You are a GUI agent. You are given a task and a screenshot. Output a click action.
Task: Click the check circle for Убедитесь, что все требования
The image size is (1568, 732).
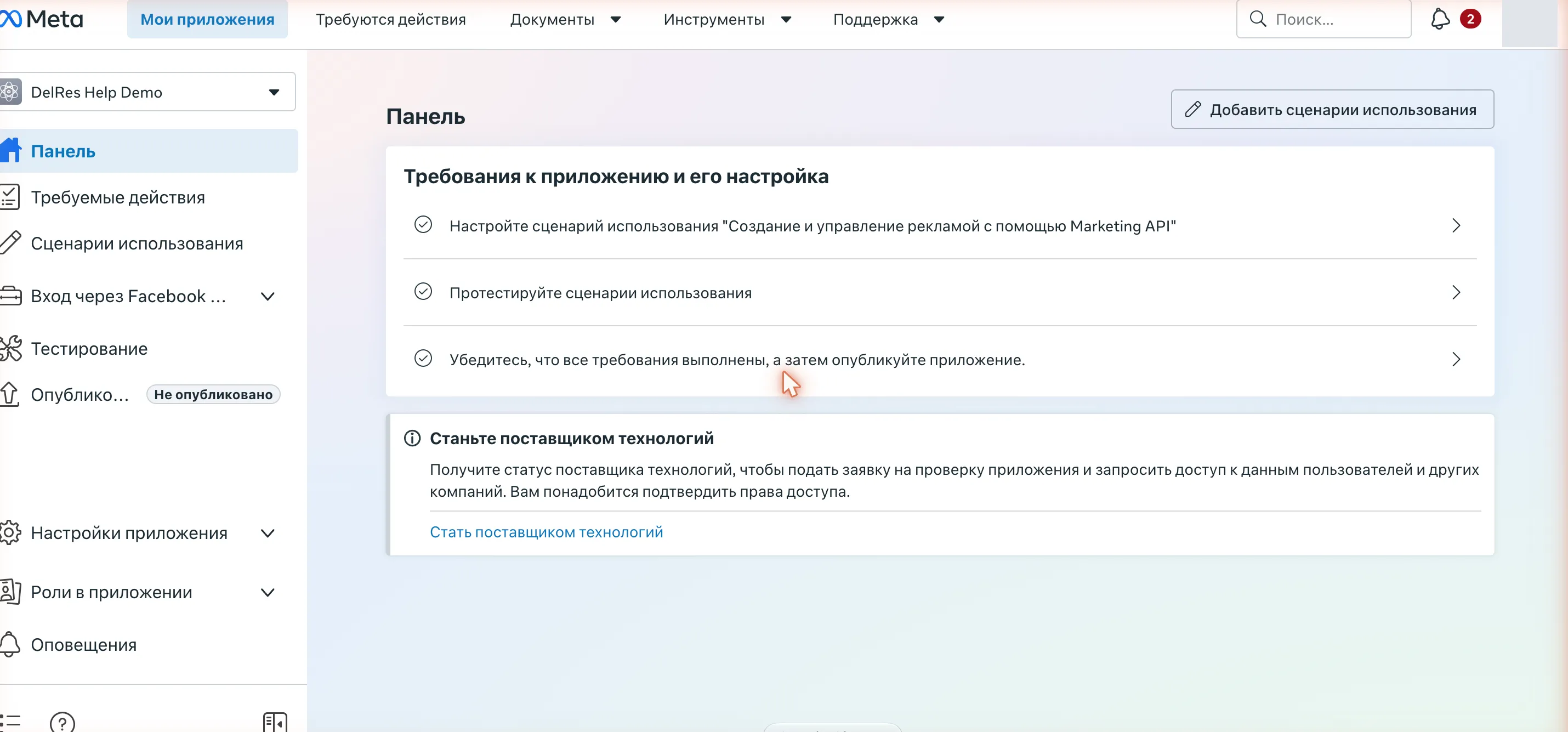pyautogui.click(x=423, y=359)
